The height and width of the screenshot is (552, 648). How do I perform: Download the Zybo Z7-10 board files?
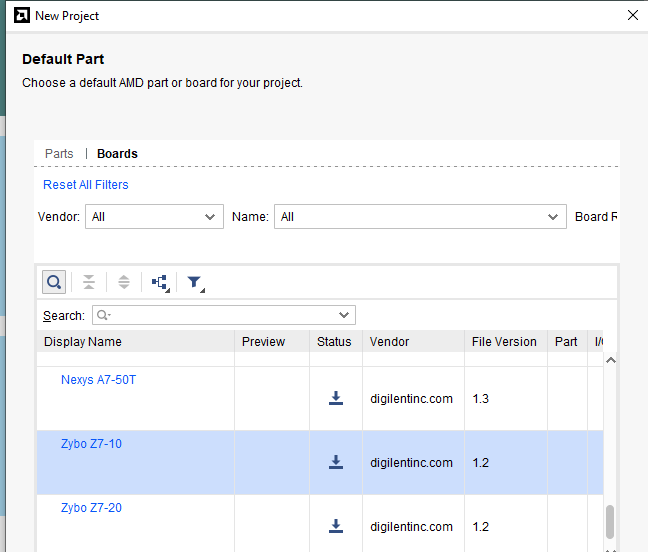[336, 462]
